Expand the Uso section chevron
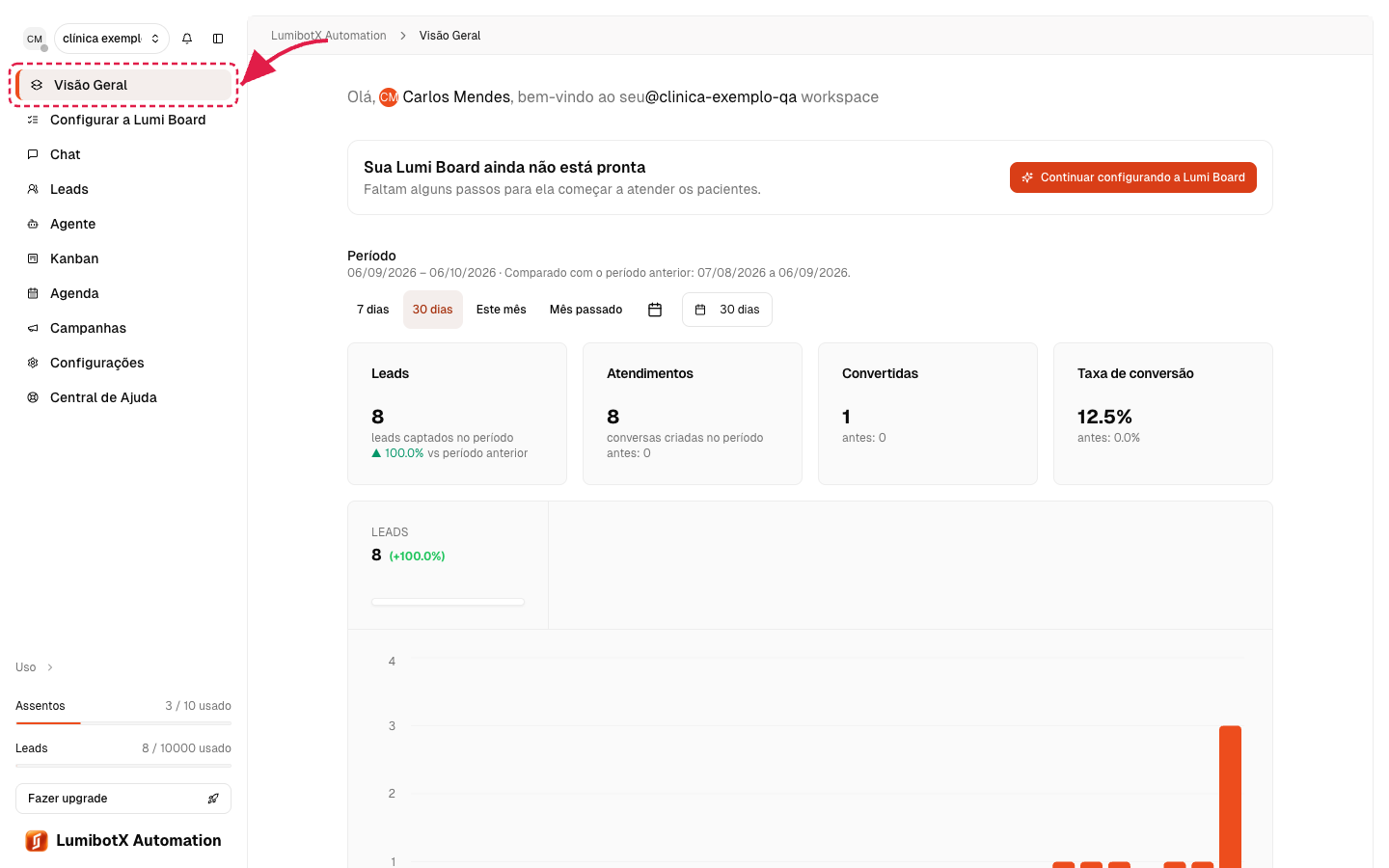This screenshot has height=868, width=1389. pos(50,667)
